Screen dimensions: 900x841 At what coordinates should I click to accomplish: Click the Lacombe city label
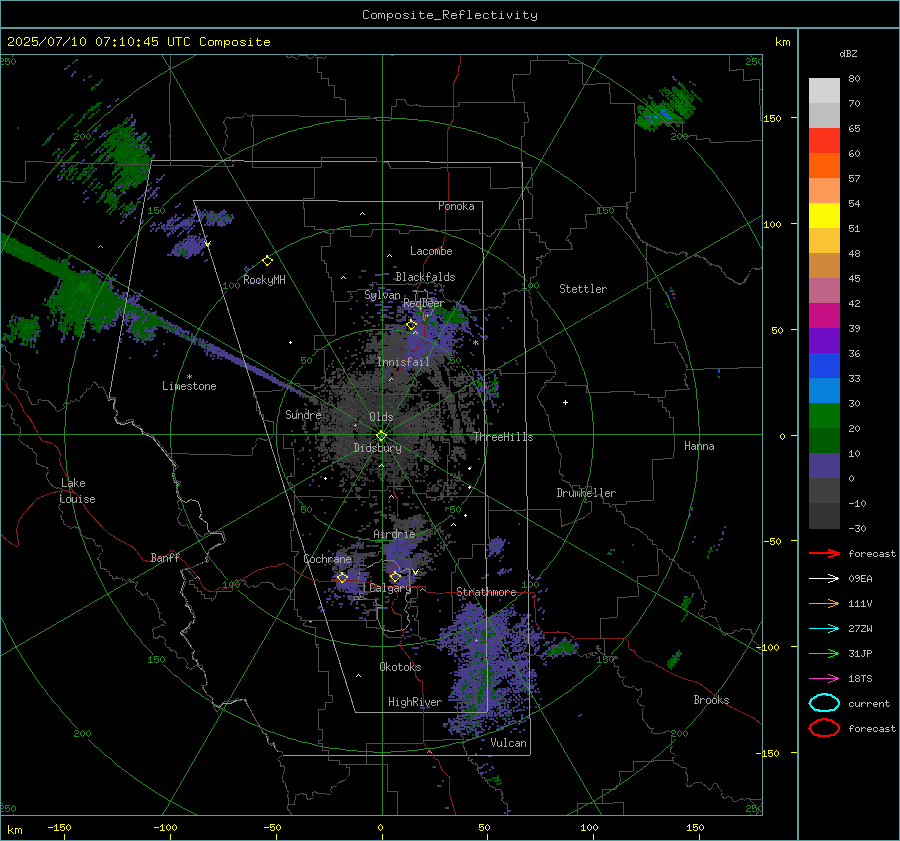(x=430, y=251)
